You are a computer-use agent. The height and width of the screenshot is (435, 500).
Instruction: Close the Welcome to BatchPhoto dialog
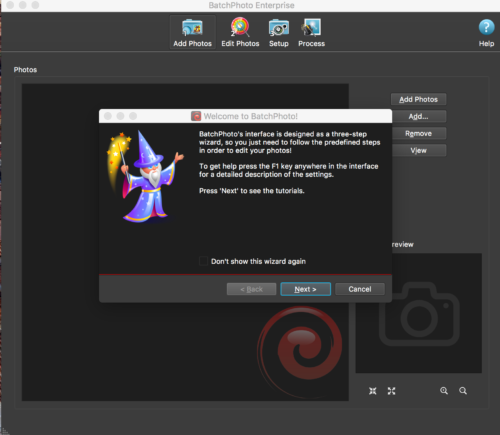[x=108, y=116]
